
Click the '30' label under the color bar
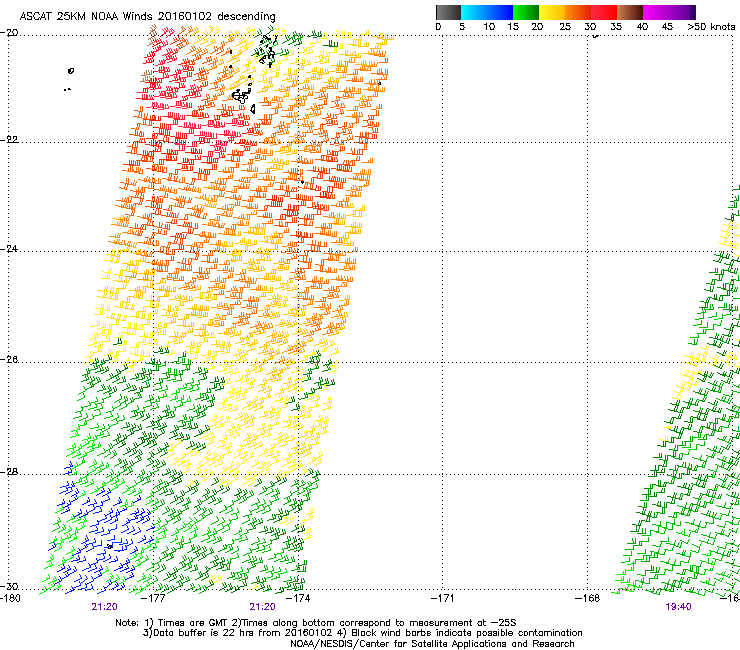click(x=590, y=27)
